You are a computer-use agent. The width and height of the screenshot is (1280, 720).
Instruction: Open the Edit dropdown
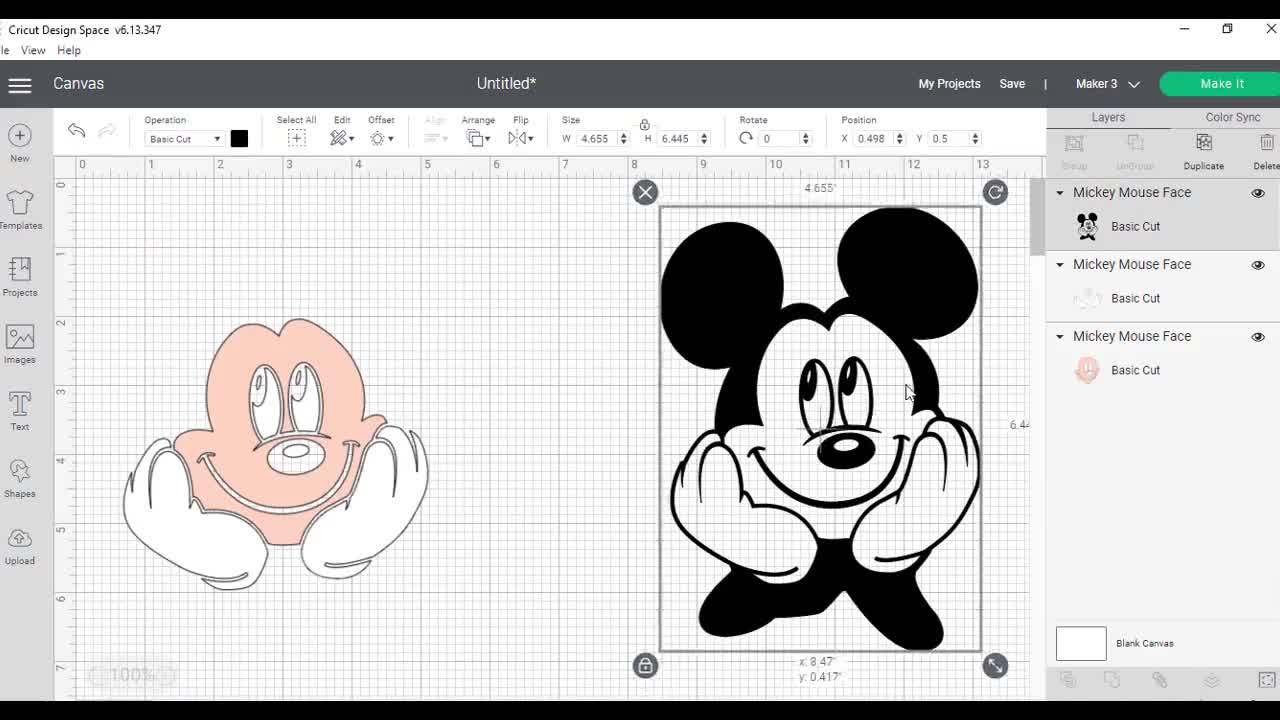(342, 138)
